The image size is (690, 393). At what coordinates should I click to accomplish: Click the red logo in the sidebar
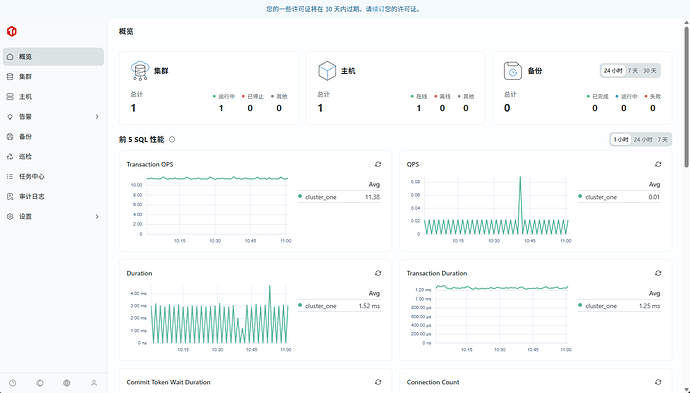point(12,31)
